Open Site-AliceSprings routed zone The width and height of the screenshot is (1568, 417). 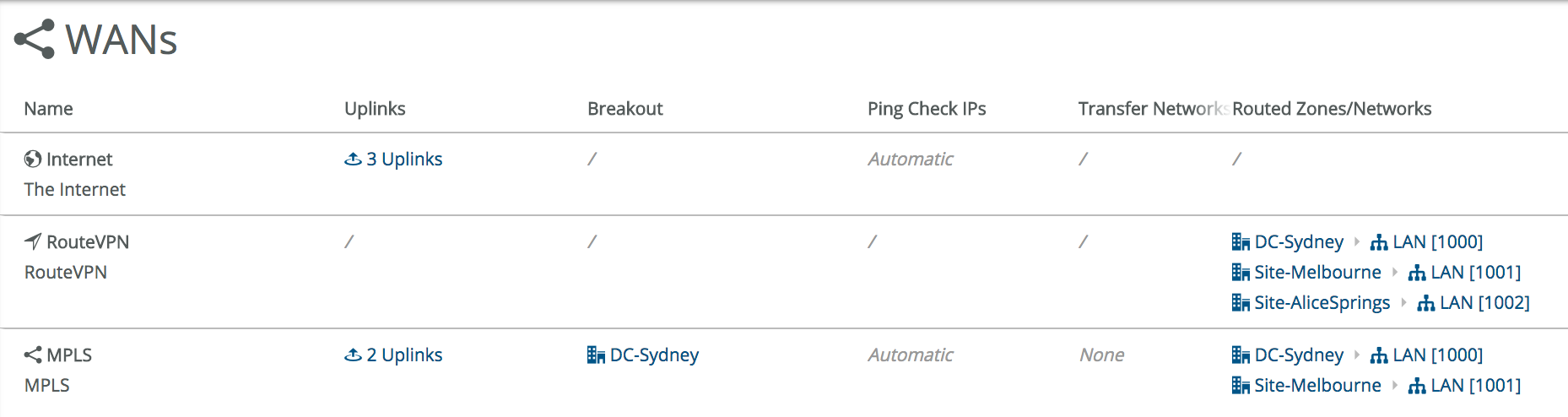coord(1322,303)
